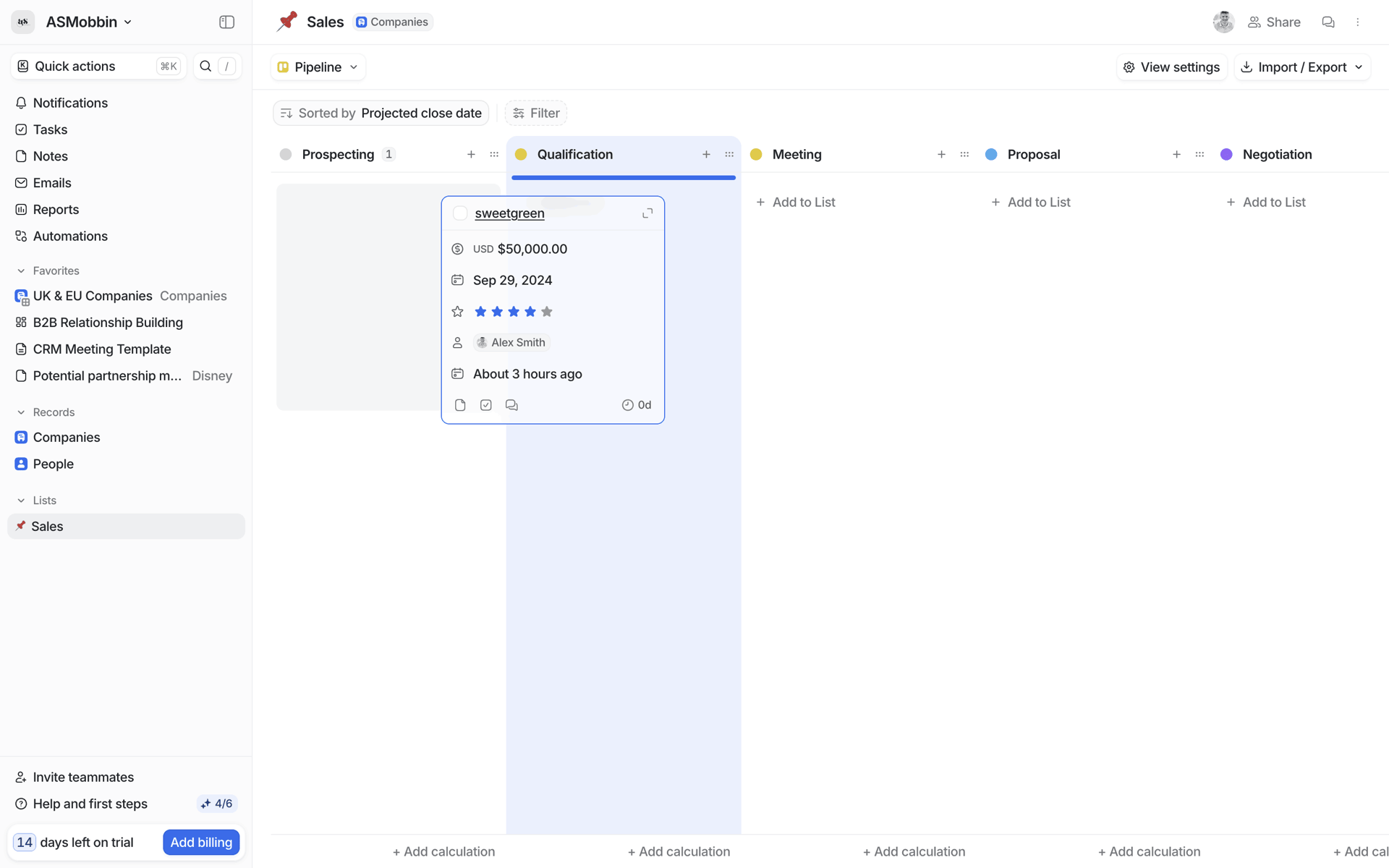Open the Proposal column drag handle menu

[1199, 154]
